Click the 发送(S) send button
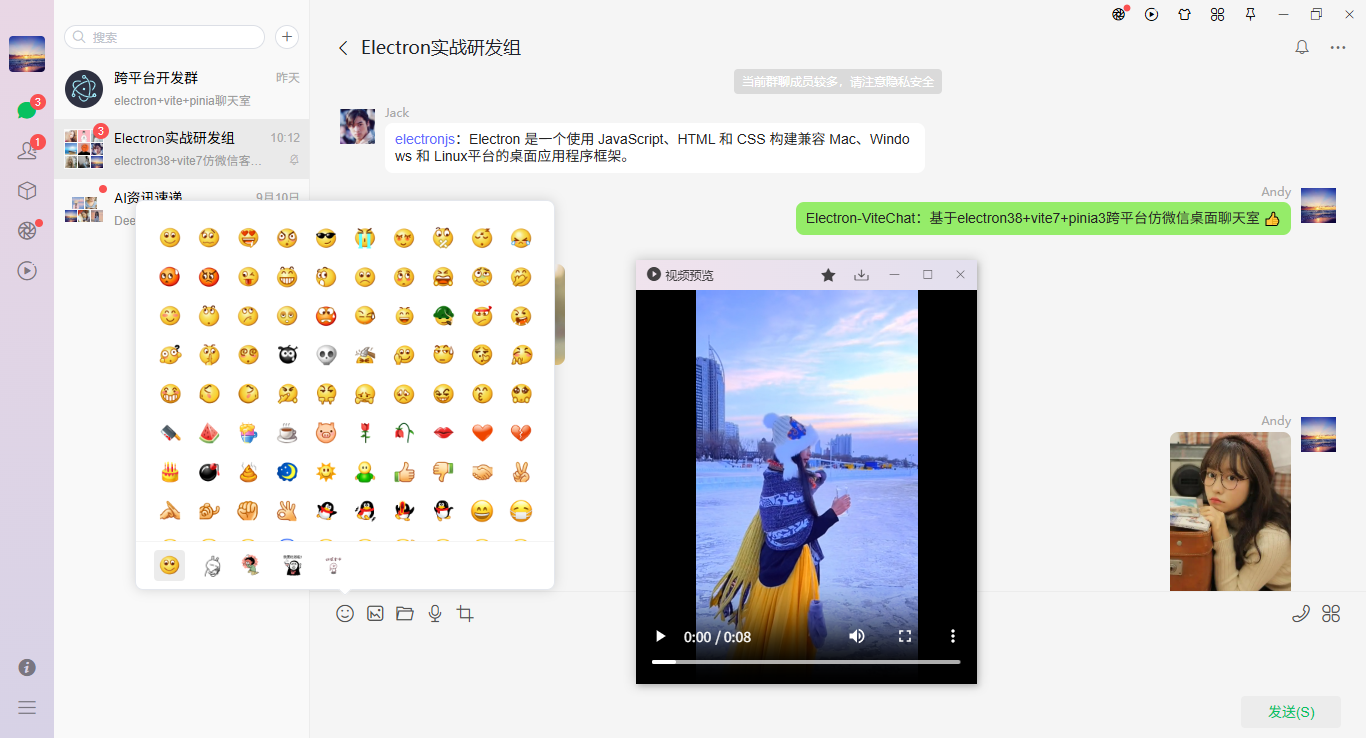 1291,712
